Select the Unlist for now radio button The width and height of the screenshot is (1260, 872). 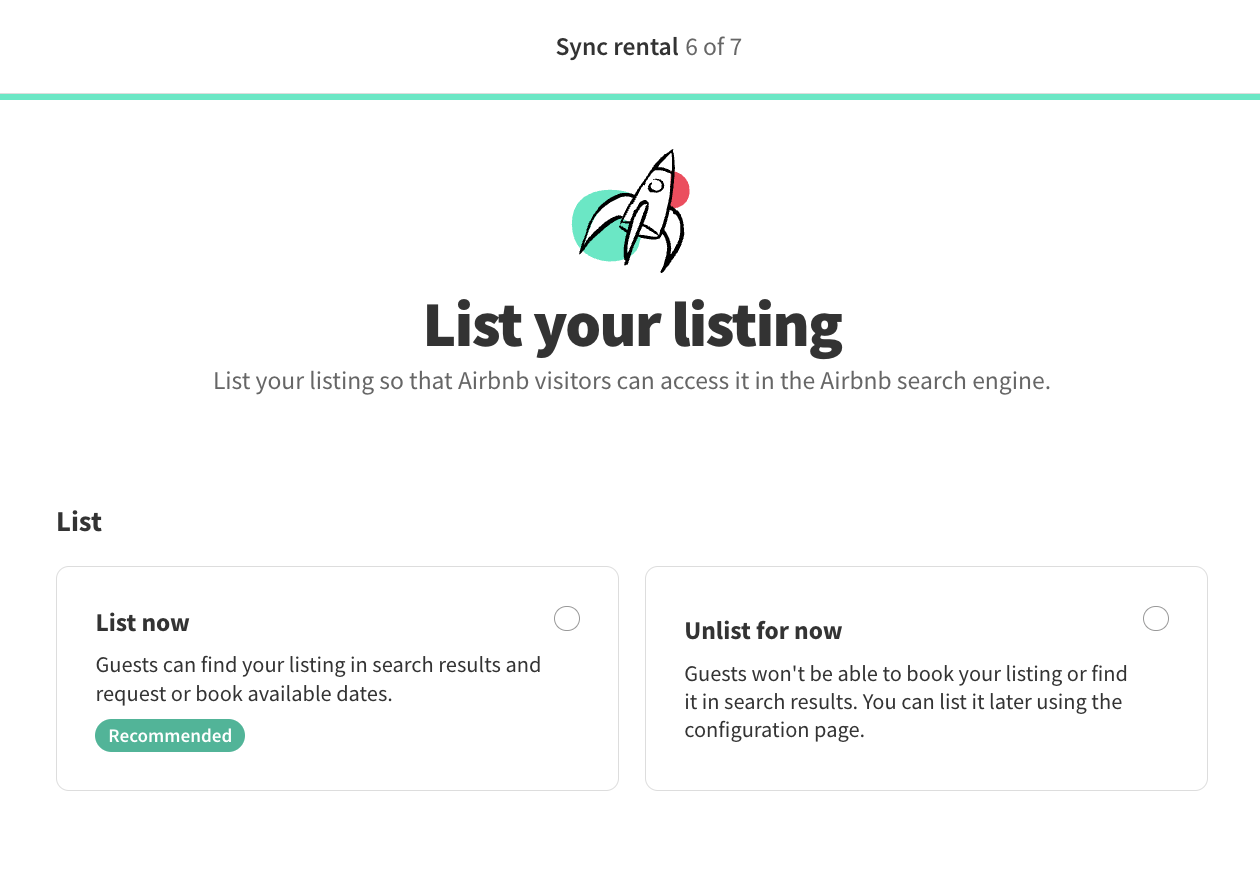coord(1156,619)
